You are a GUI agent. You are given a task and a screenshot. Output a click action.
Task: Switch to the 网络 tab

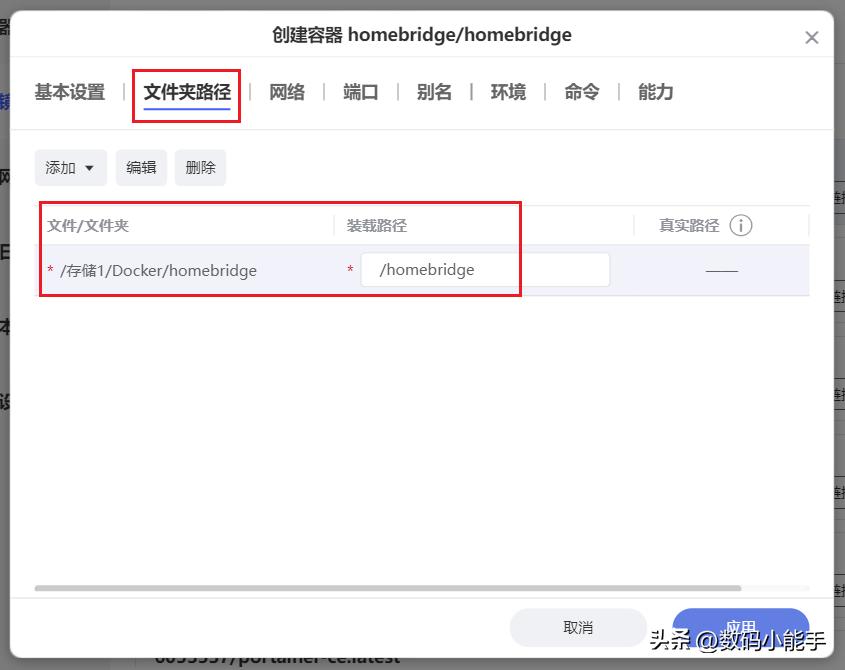(x=287, y=92)
